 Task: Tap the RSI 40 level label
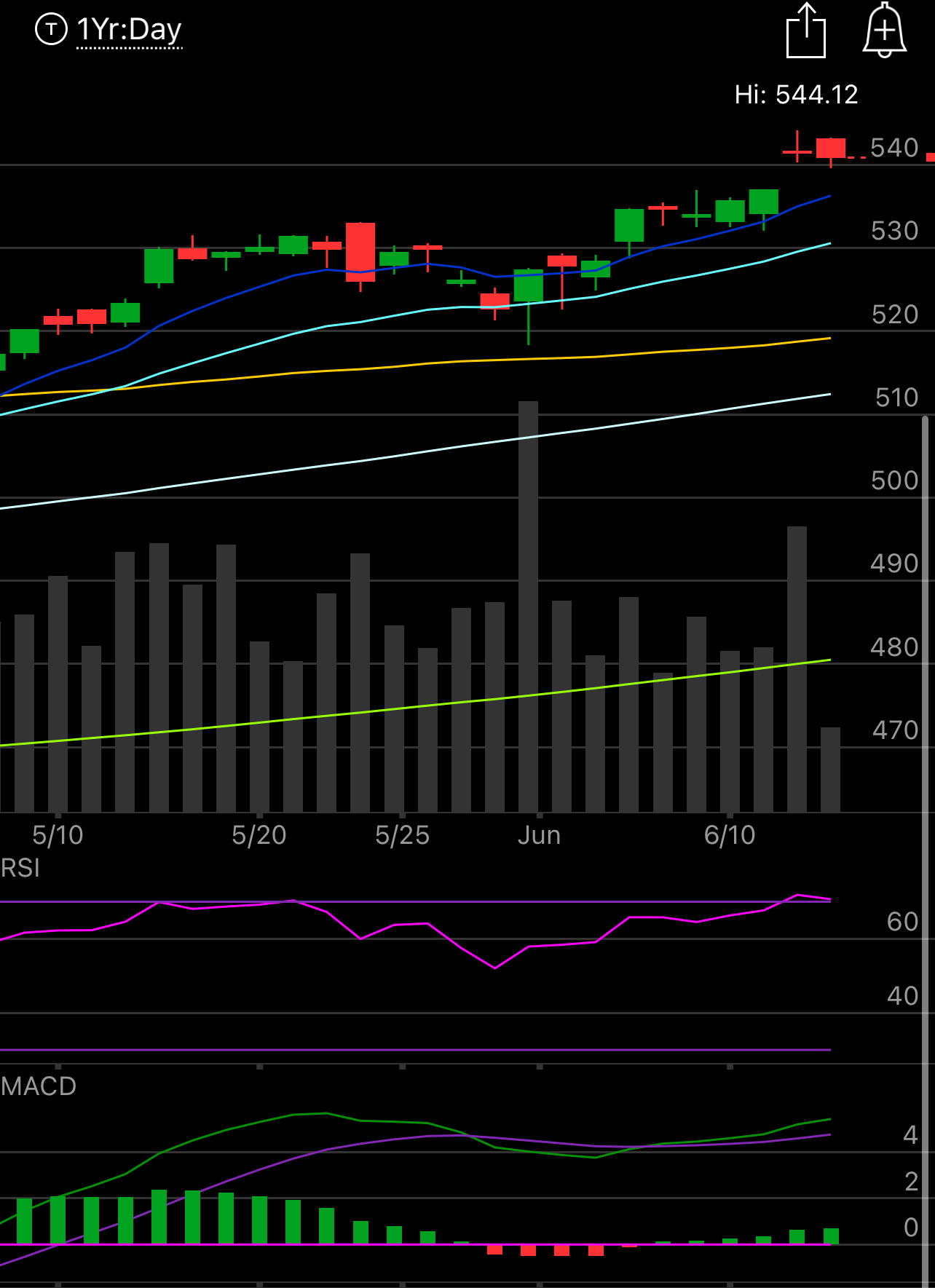tap(903, 996)
